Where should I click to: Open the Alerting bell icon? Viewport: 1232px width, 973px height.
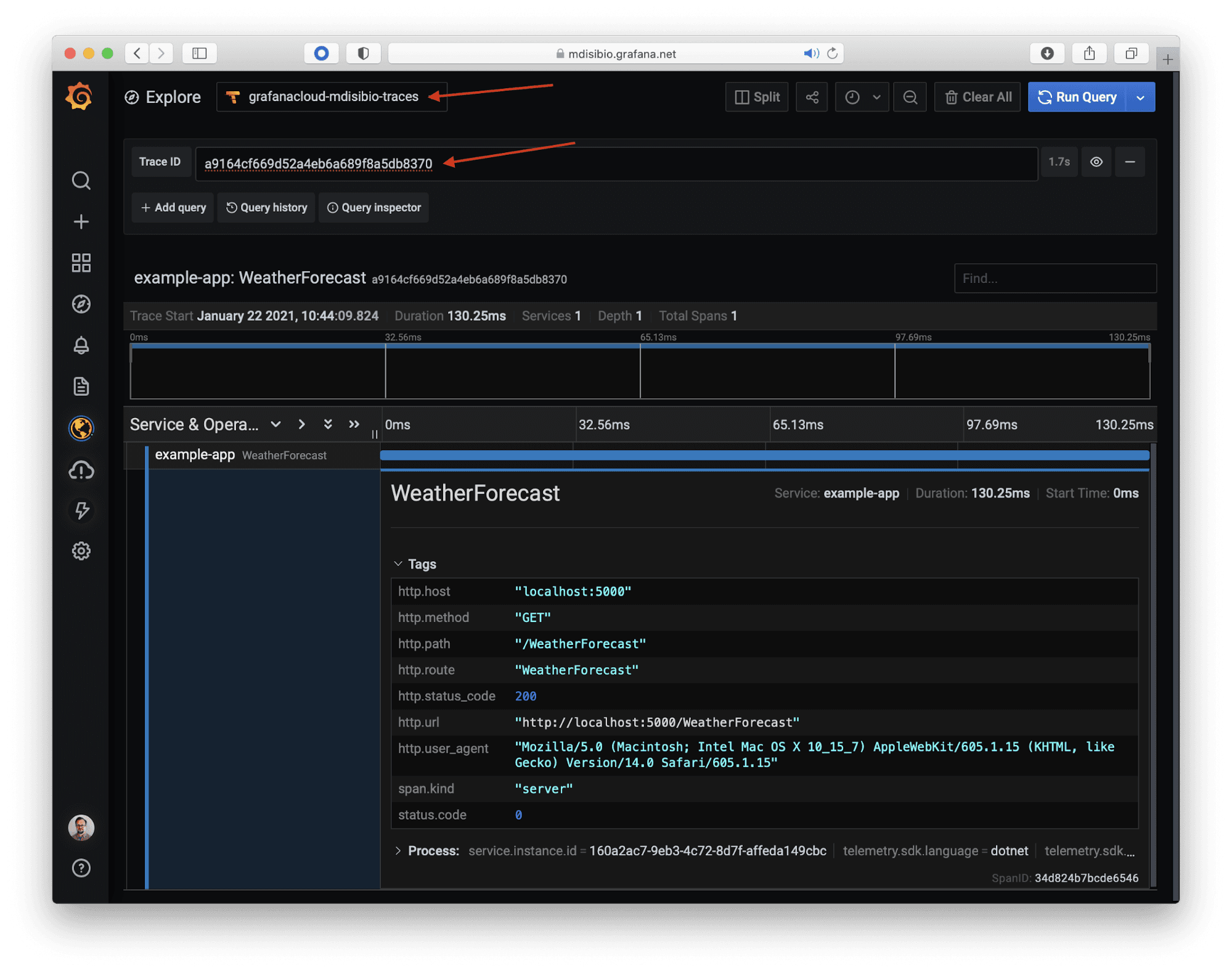81,345
